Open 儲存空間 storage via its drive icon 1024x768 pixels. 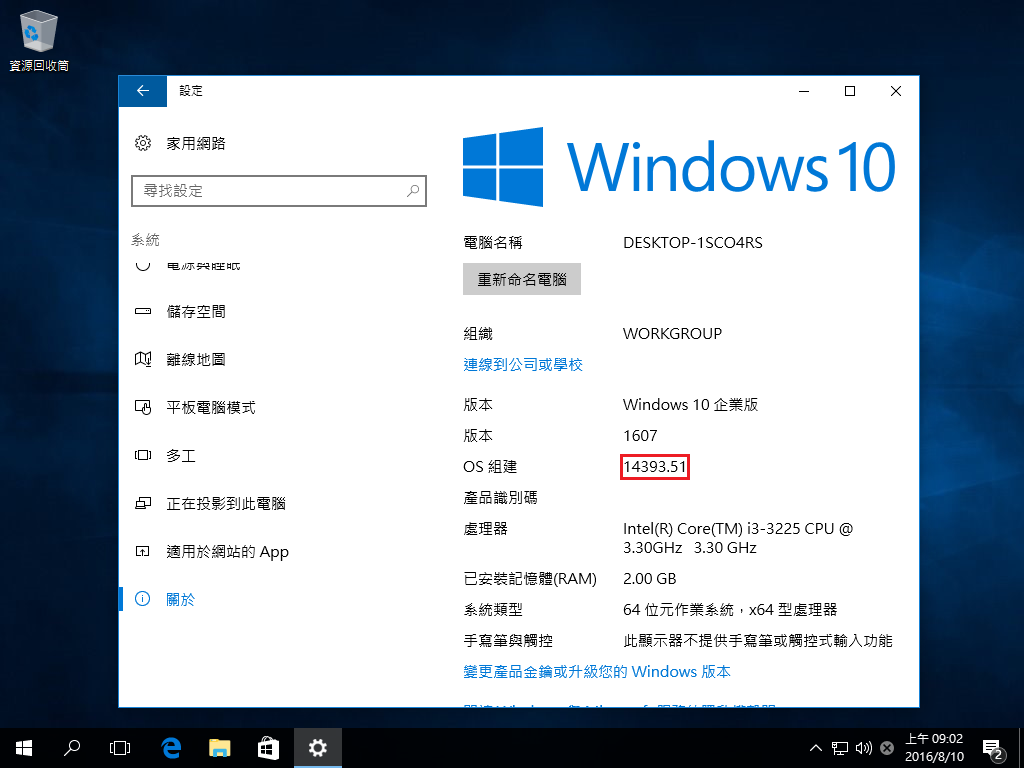pyautogui.click(x=142, y=312)
